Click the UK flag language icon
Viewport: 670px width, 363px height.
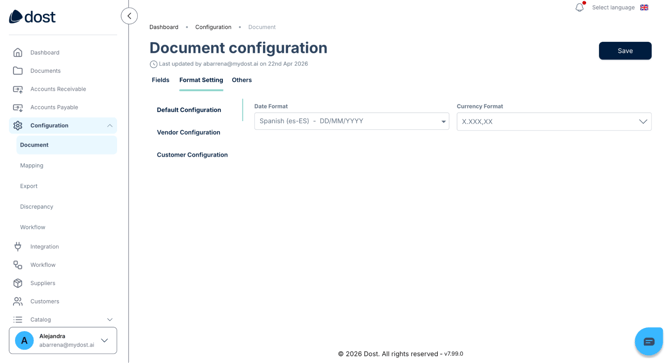coord(644,7)
